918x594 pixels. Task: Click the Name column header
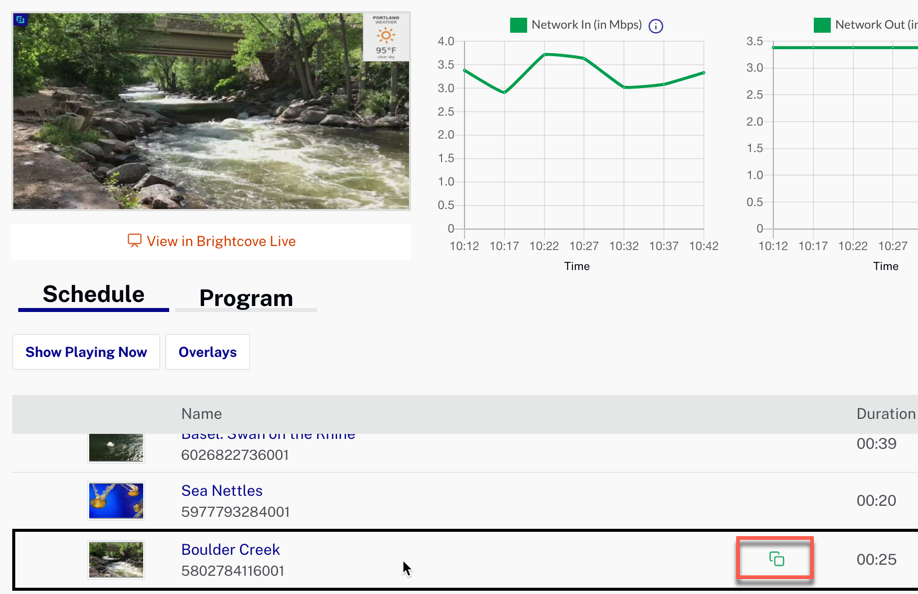tap(201, 414)
